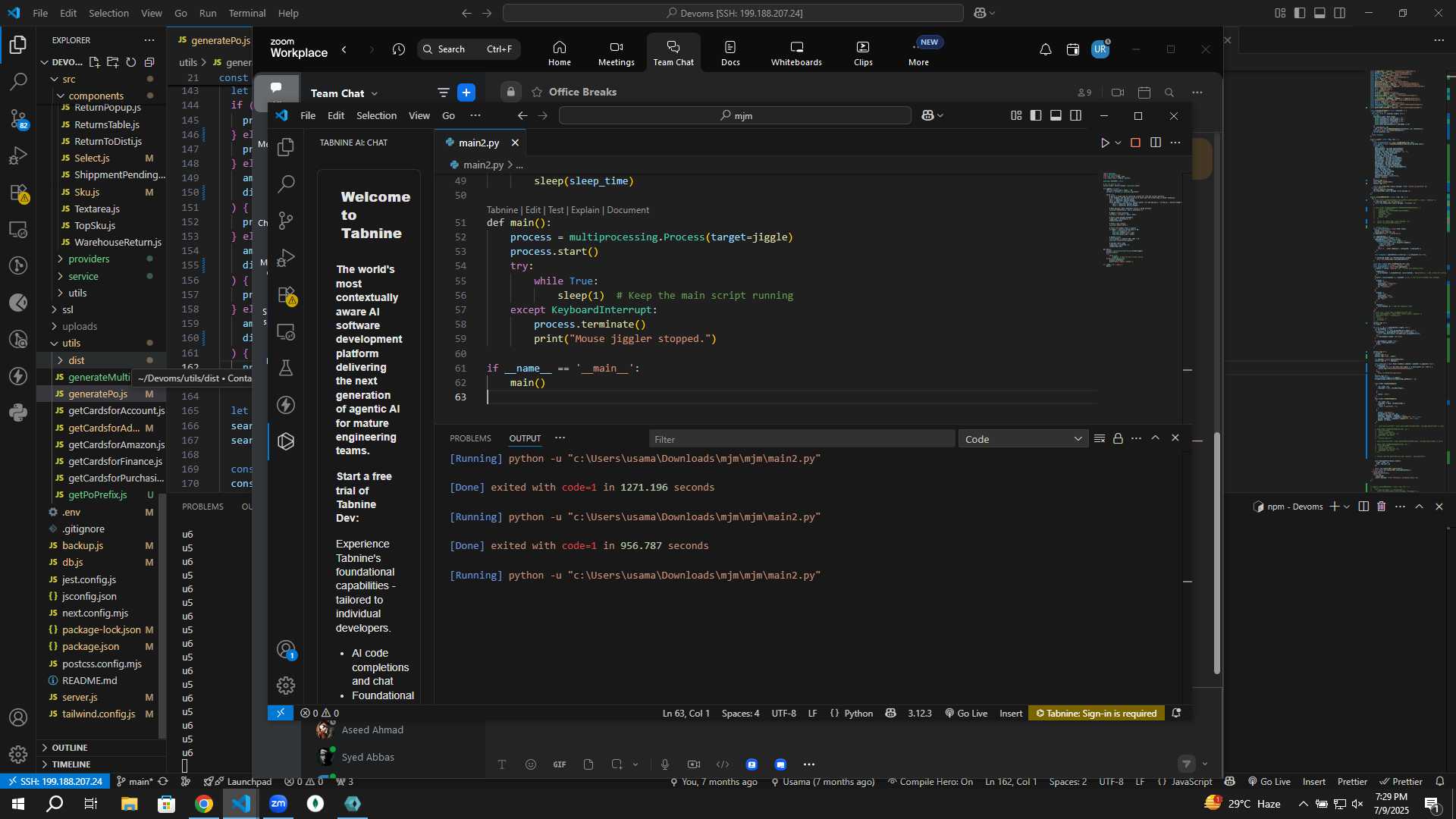Open Python icon in outer VS Code activity bar

(18, 413)
